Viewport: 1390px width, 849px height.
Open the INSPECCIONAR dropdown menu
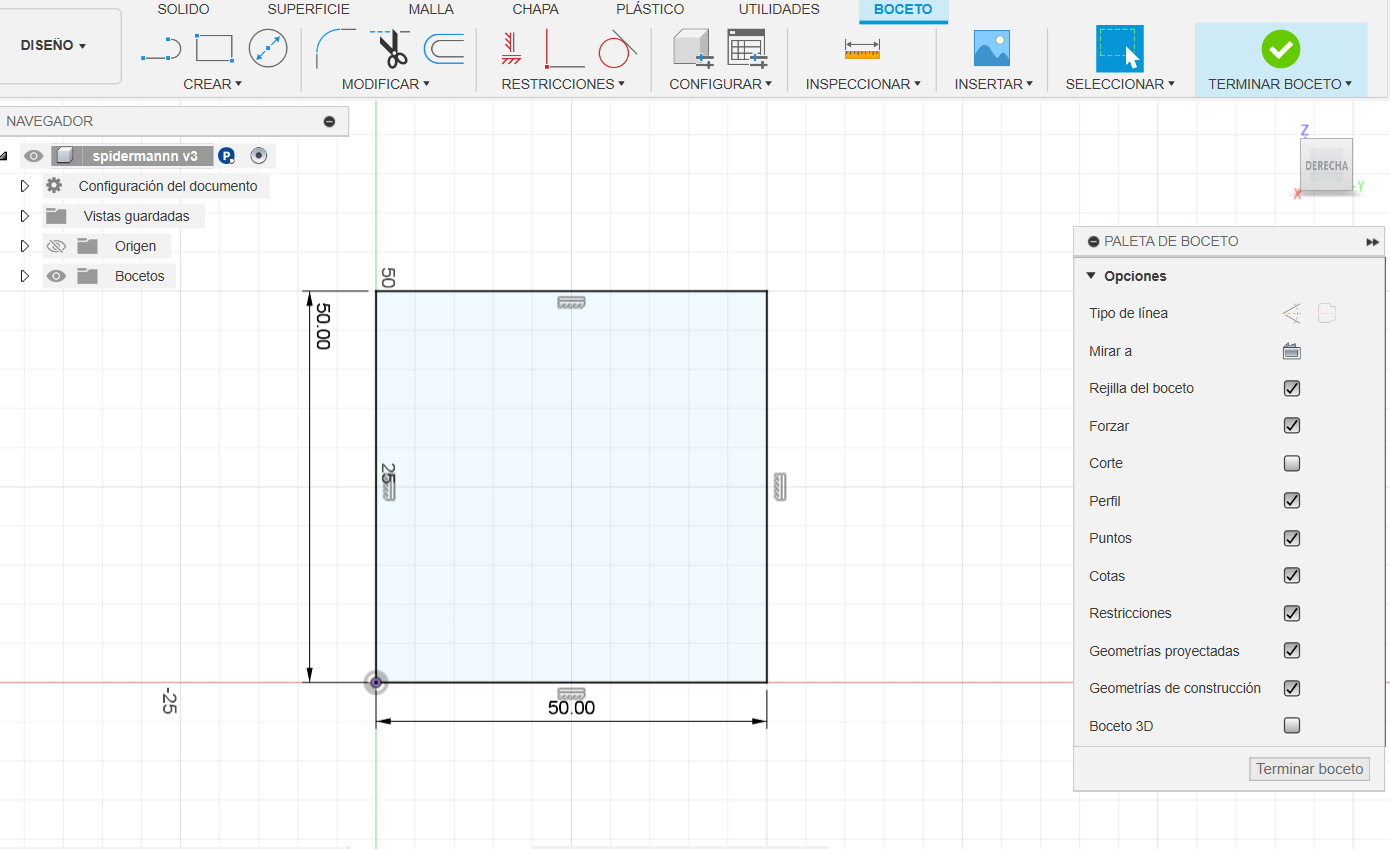(864, 84)
